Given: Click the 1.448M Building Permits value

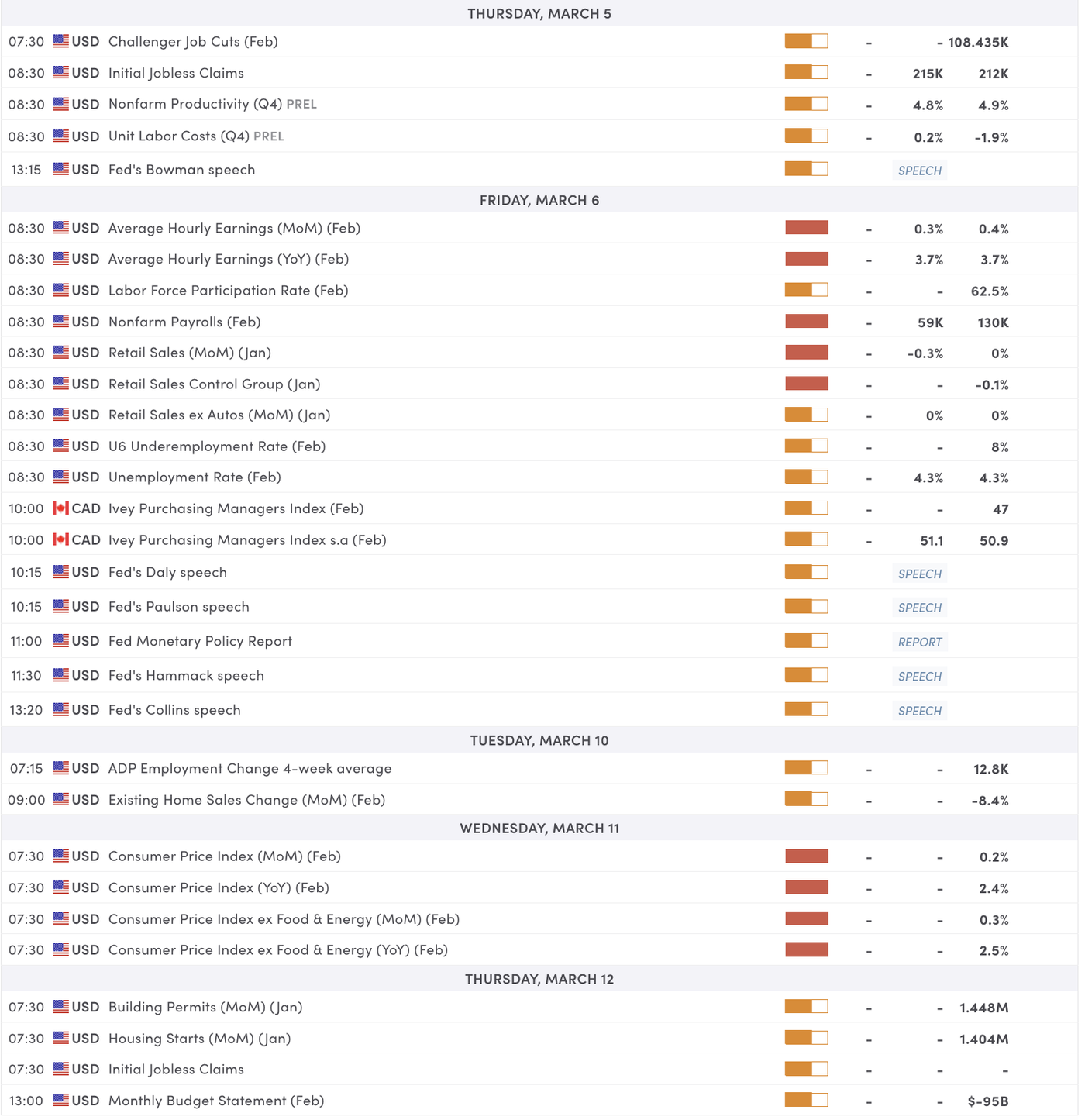Looking at the screenshot, I should click(x=984, y=1008).
